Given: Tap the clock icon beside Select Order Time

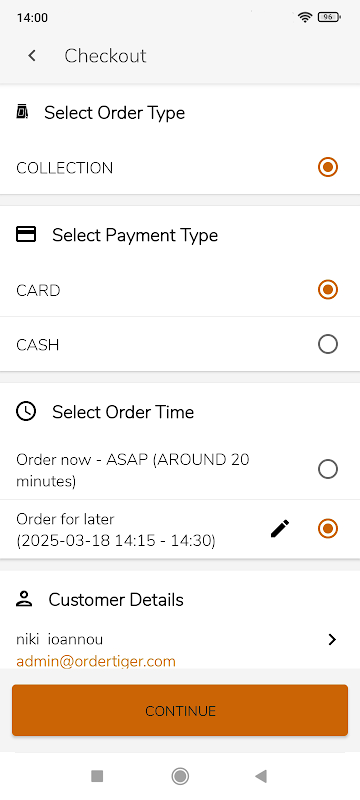Looking at the screenshot, I should coord(26,411).
